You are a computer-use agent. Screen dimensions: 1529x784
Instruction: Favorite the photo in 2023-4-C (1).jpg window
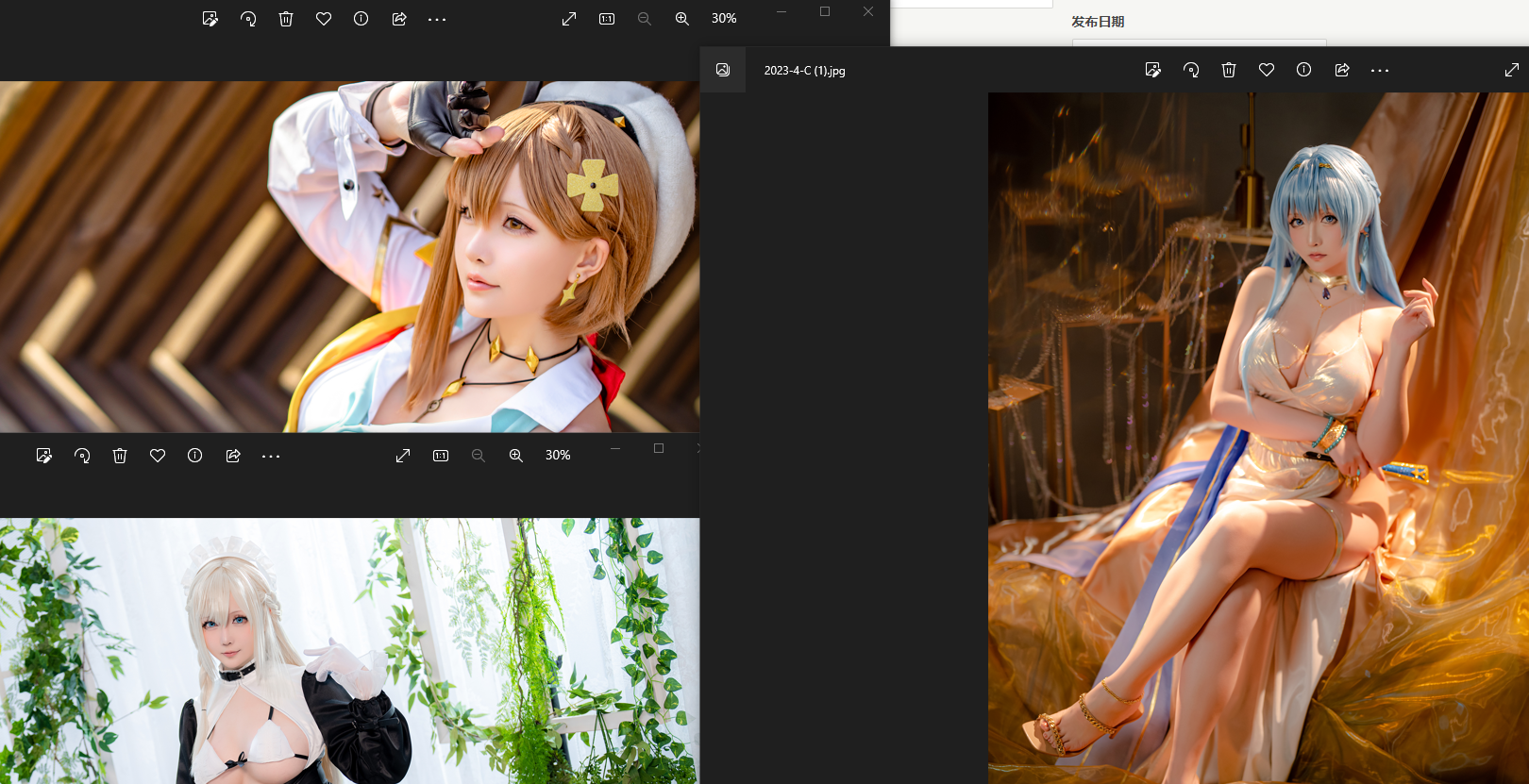[1267, 70]
